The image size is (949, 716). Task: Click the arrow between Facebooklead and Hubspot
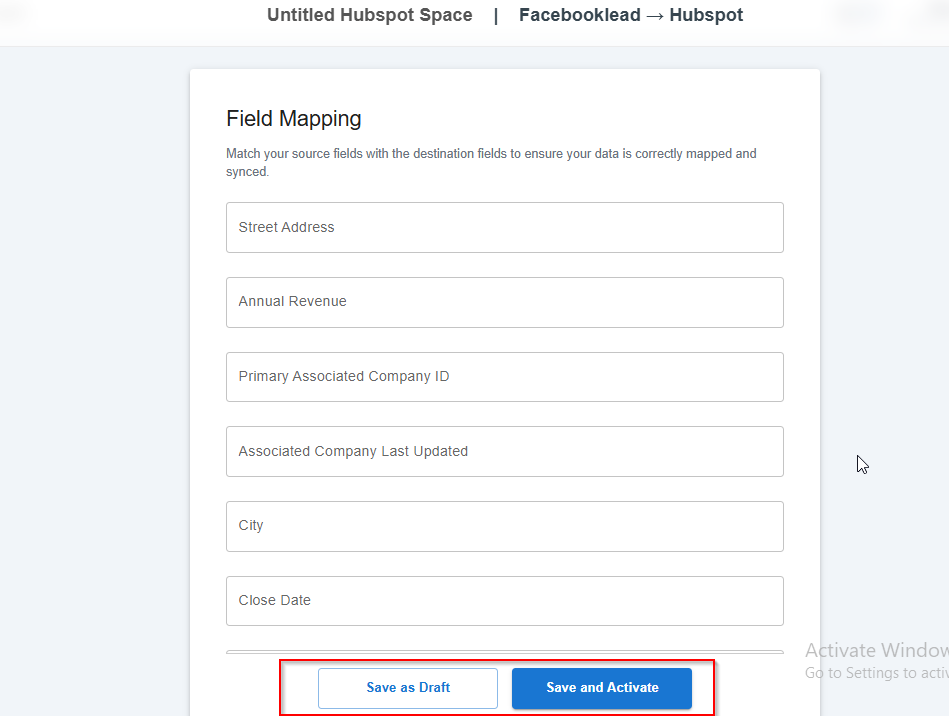655,16
